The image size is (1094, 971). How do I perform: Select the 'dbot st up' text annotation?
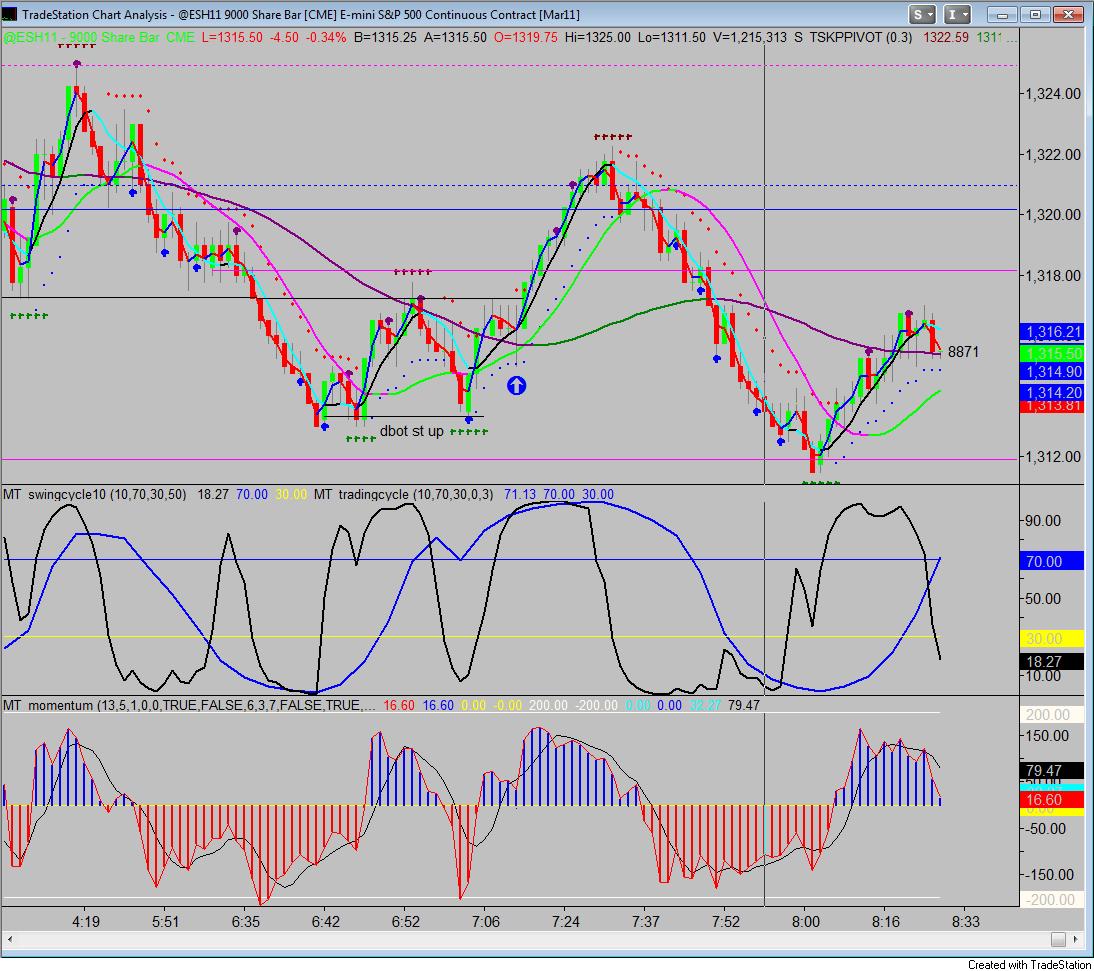tap(411, 431)
